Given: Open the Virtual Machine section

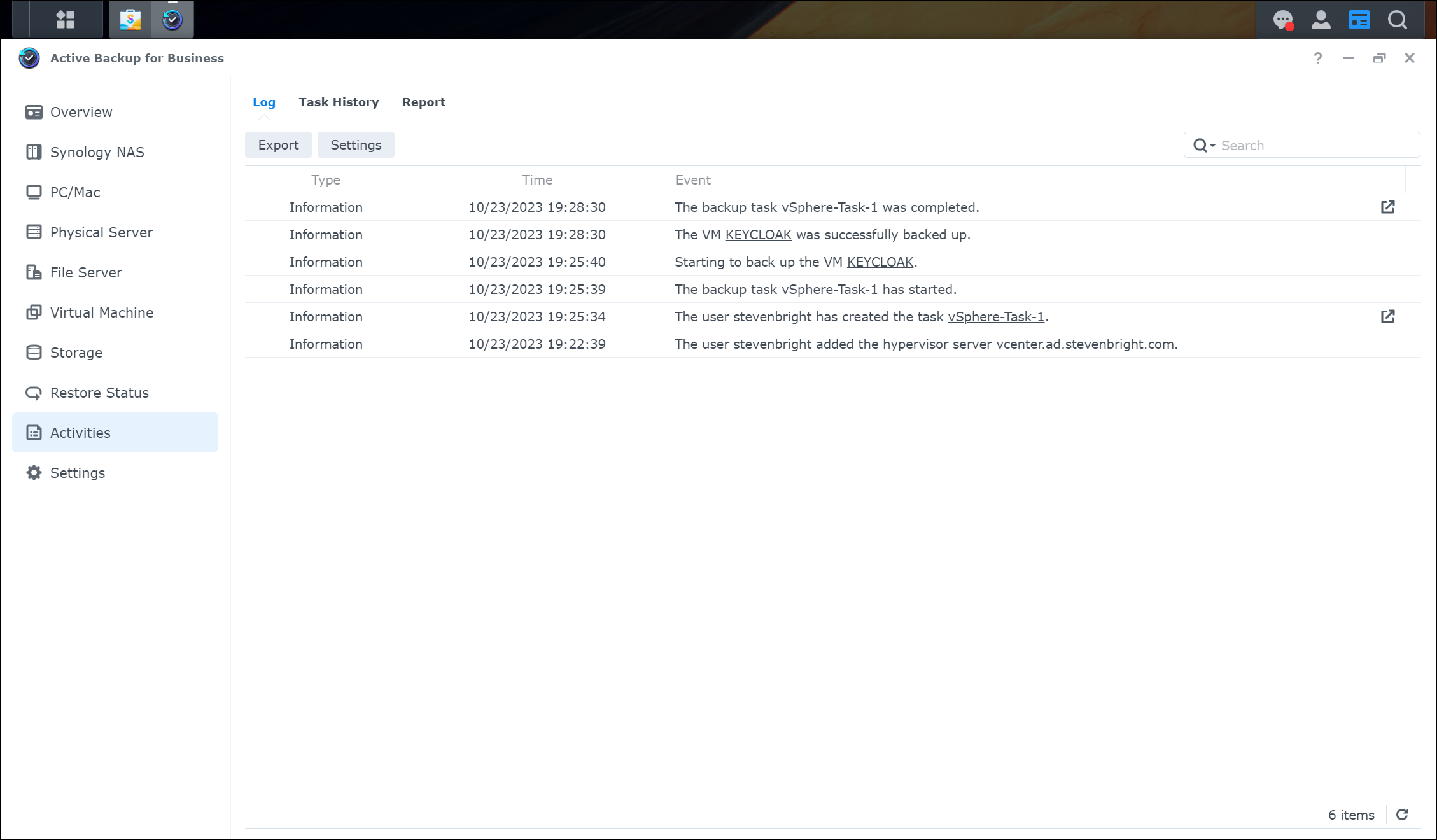Looking at the screenshot, I should tap(101, 312).
